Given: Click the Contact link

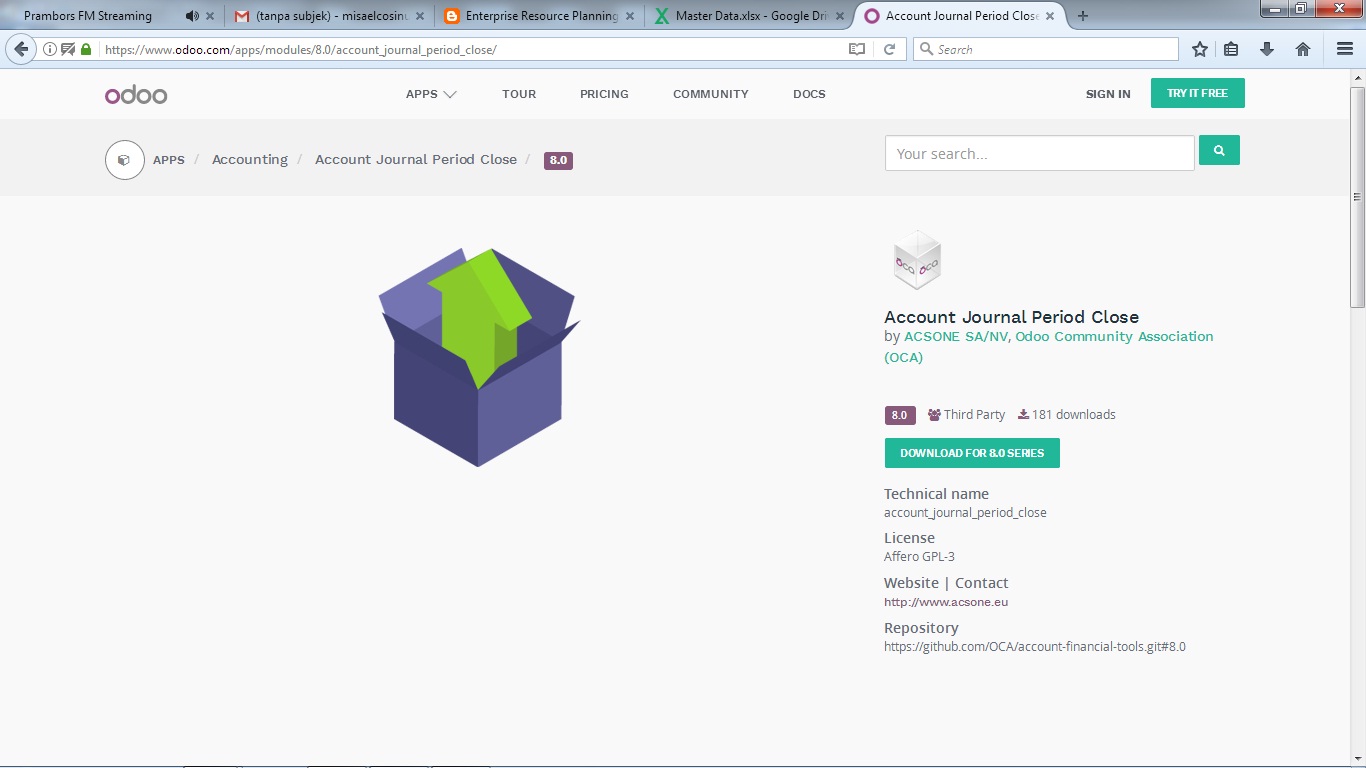Looking at the screenshot, I should point(982,583).
